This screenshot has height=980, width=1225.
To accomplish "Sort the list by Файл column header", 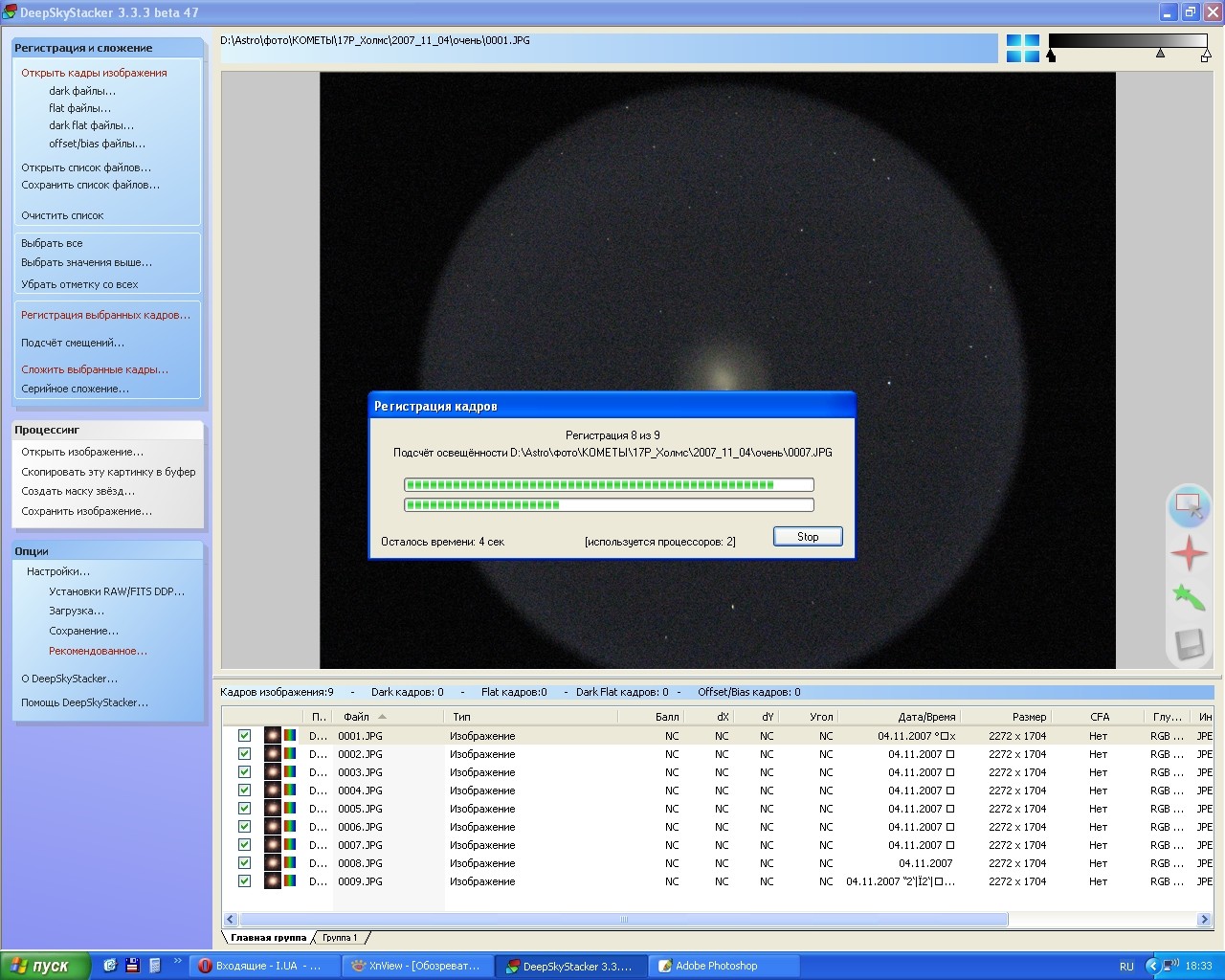I will click(x=357, y=717).
